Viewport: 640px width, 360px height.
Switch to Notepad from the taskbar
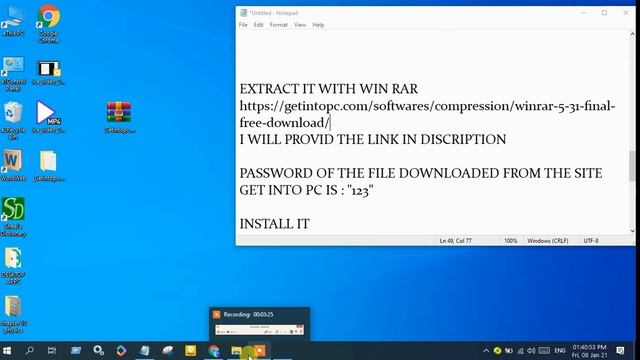pyautogui.click(x=144, y=351)
